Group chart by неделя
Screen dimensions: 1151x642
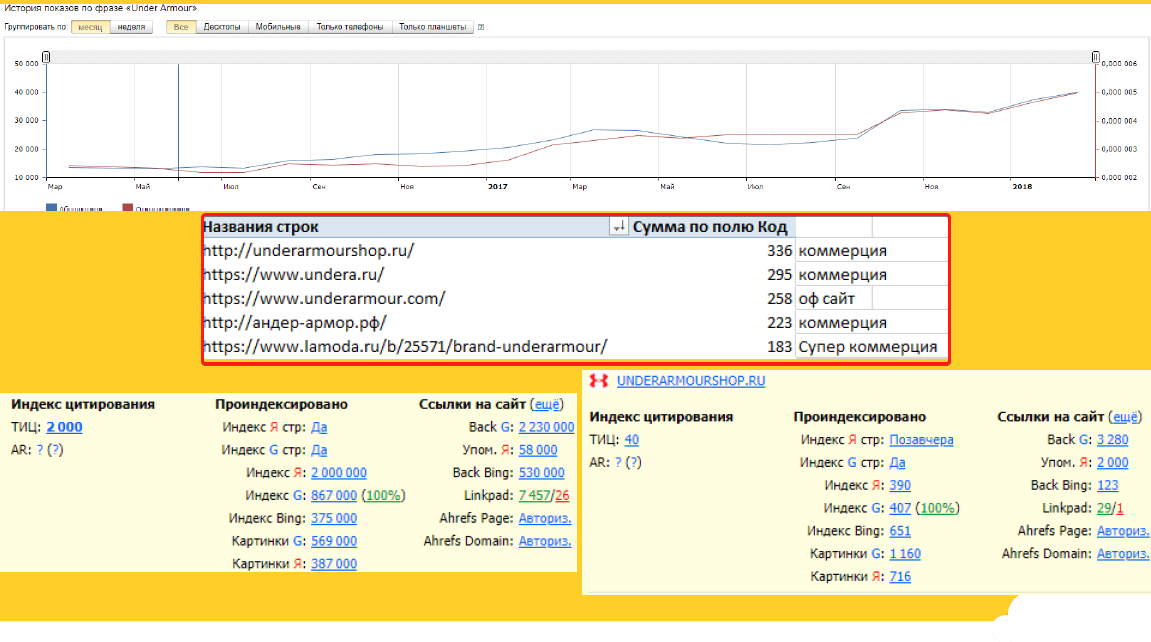pyautogui.click(x=131, y=27)
